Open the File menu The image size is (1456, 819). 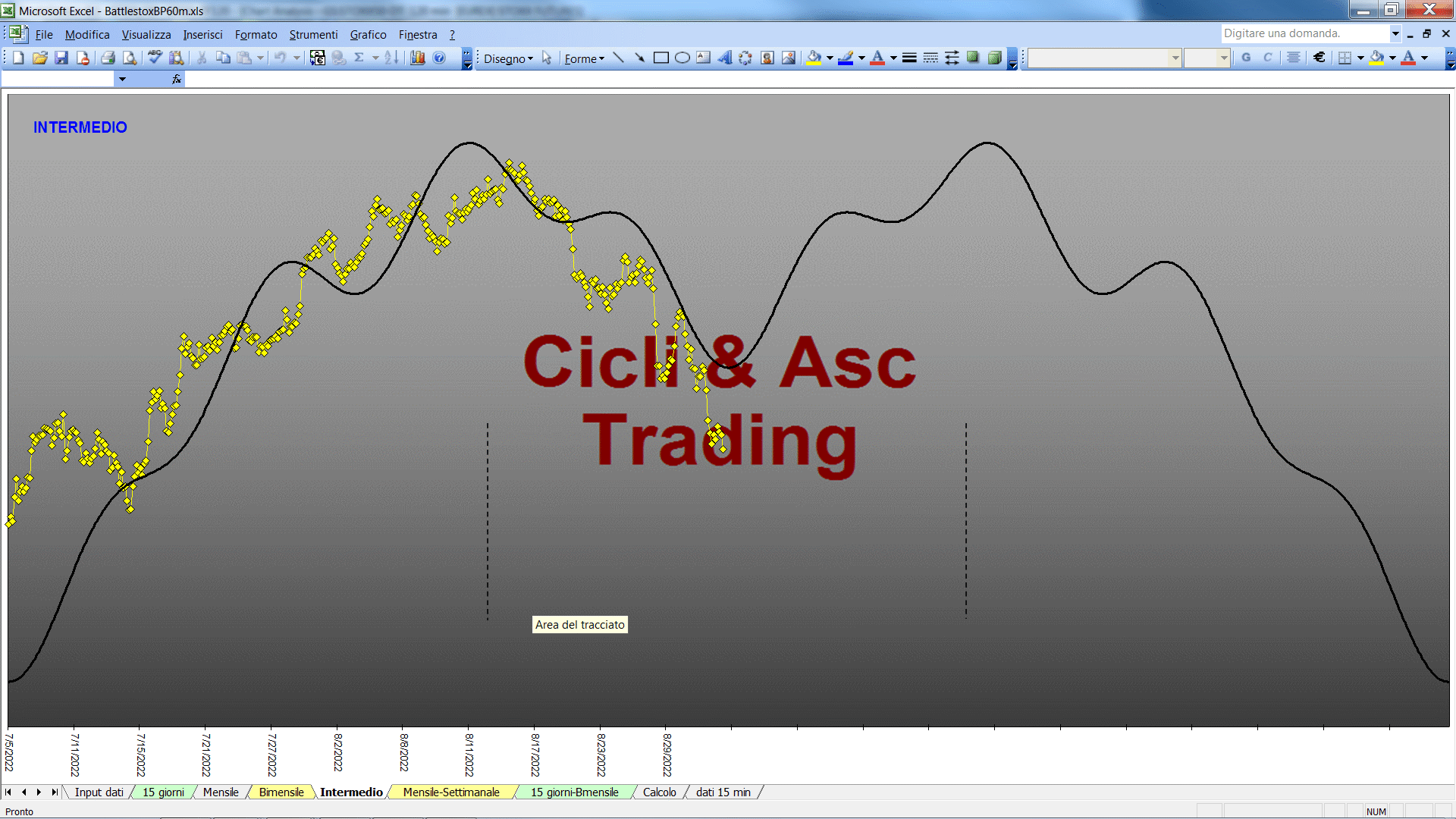(x=44, y=34)
